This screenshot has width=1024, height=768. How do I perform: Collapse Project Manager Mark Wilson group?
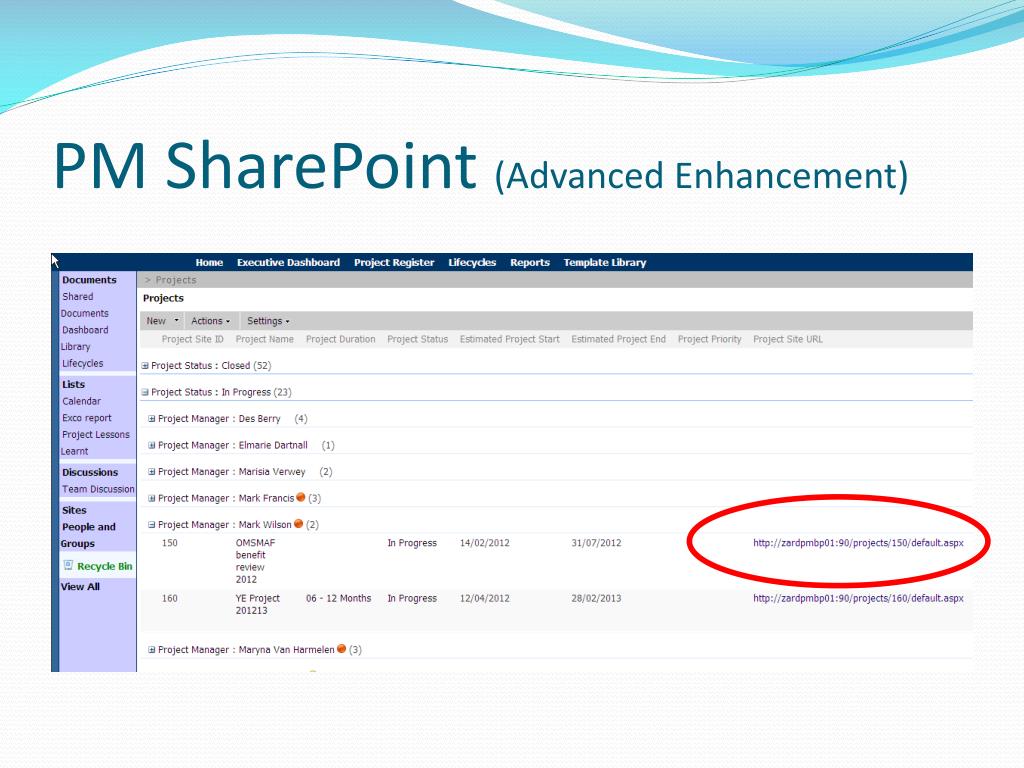(152, 524)
